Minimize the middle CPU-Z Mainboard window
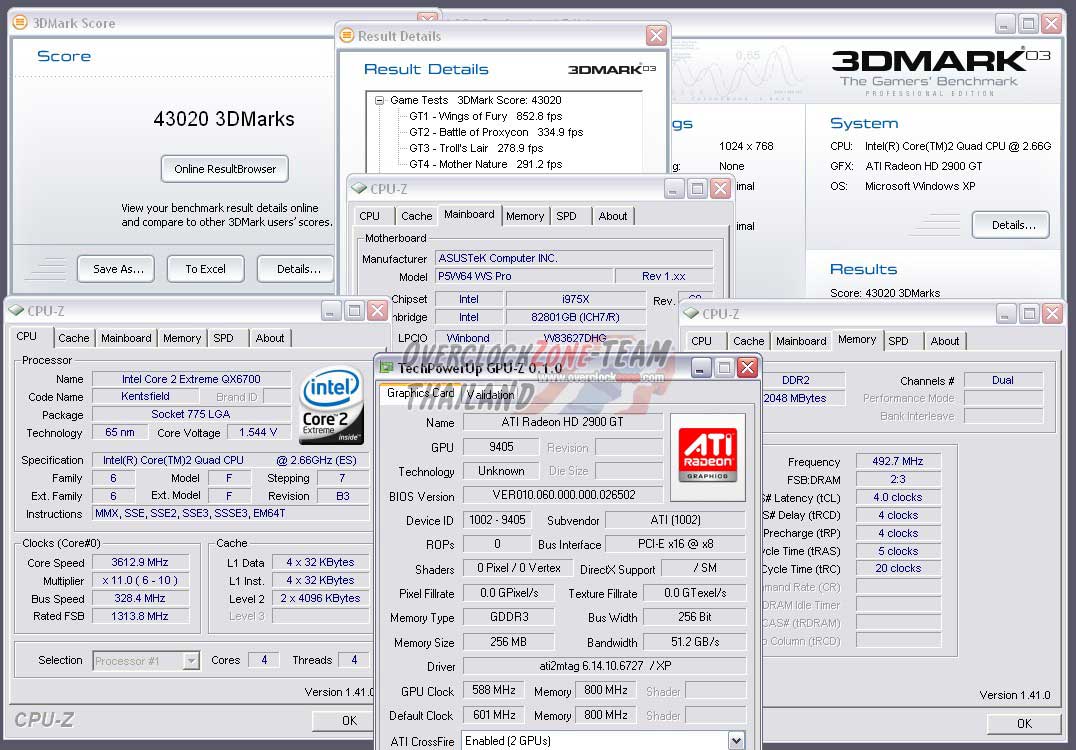1076x750 pixels. (674, 188)
